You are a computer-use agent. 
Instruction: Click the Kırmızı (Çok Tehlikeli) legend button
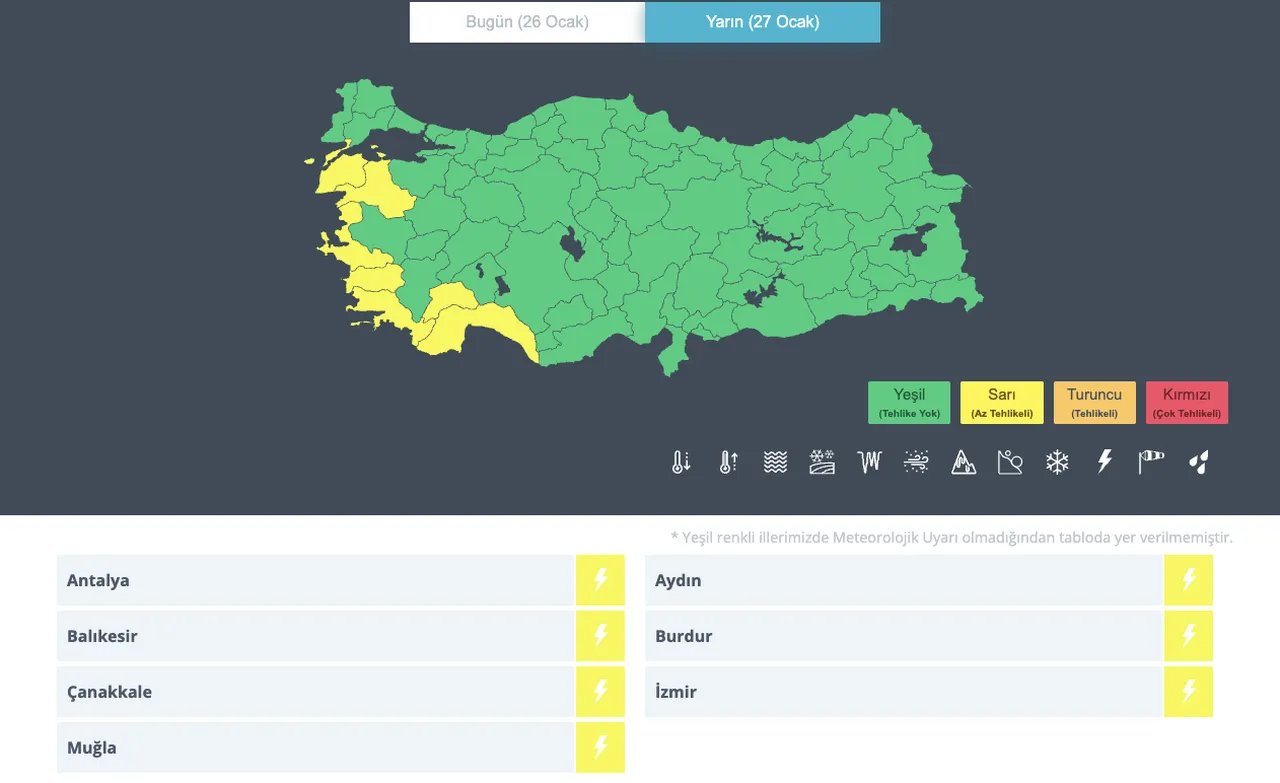coord(1187,402)
